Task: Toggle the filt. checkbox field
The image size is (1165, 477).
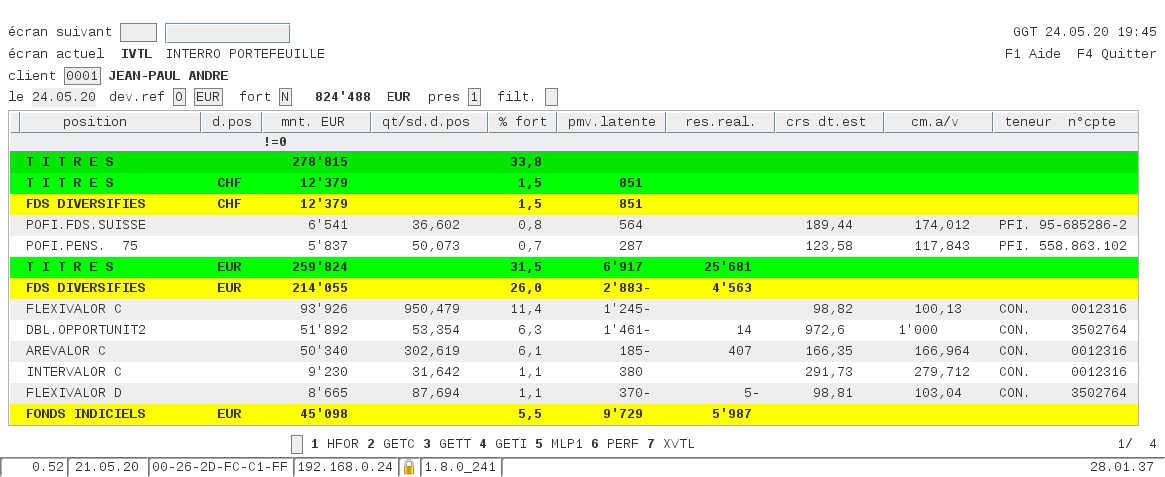Action: [551, 97]
